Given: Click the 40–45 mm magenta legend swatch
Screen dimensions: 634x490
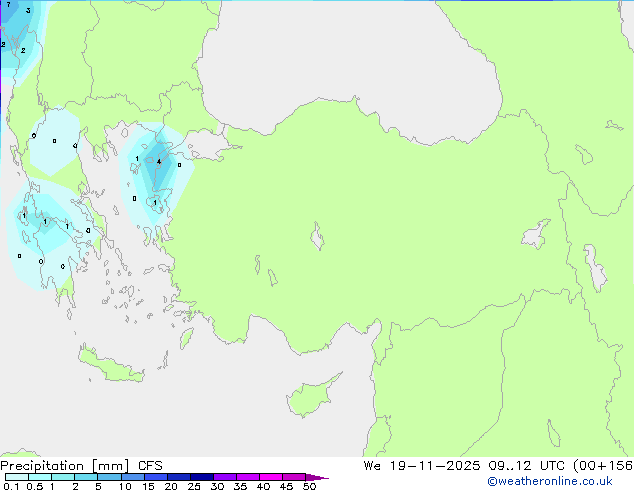Looking at the screenshot, I should point(271,477).
